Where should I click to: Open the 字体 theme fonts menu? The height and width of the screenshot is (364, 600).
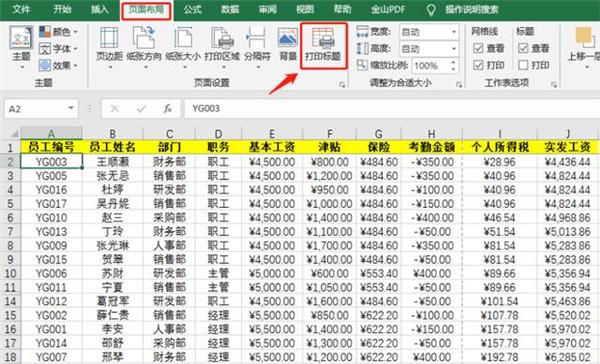[x=59, y=49]
